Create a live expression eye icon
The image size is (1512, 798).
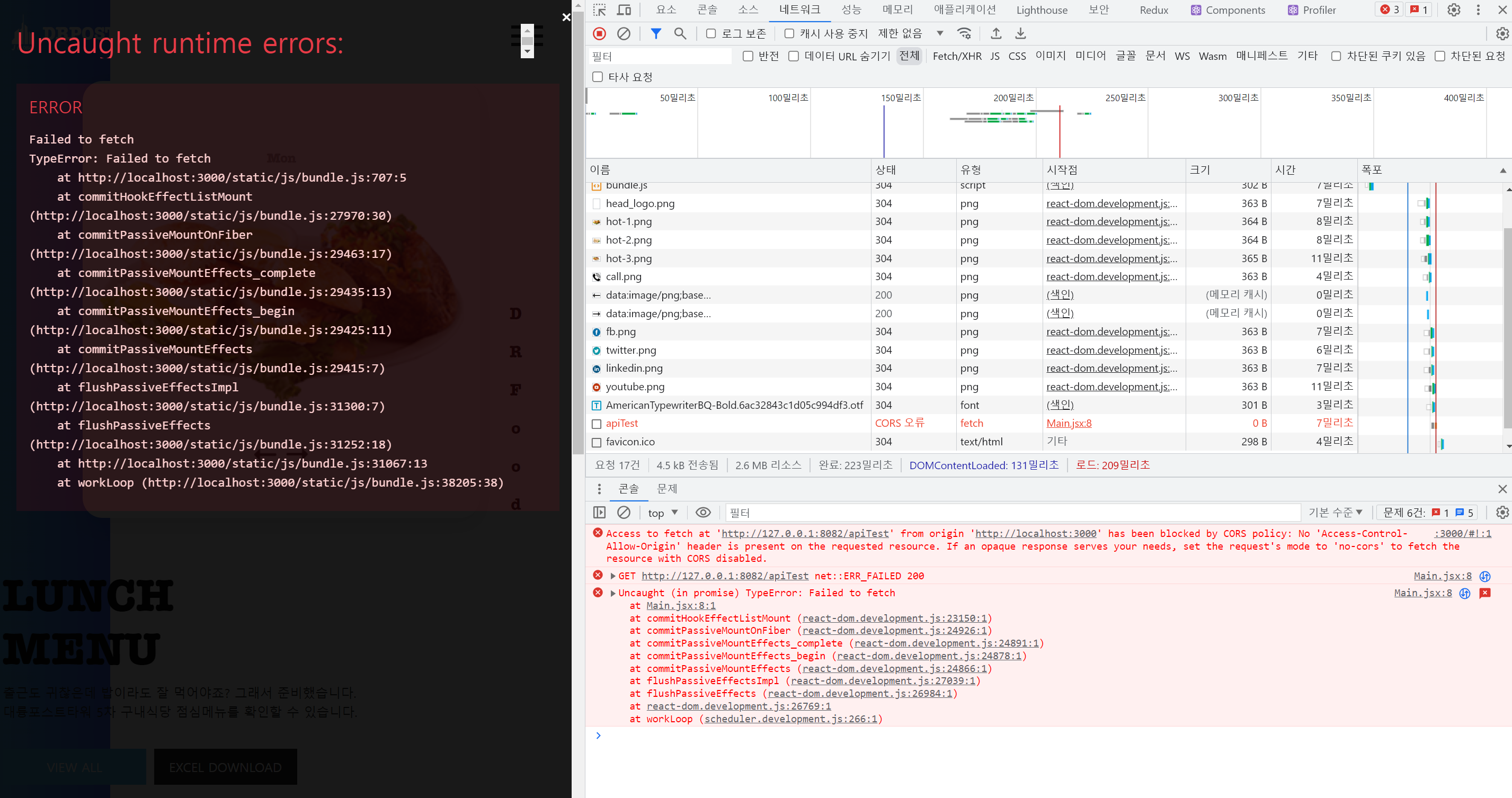[x=703, y=513]
